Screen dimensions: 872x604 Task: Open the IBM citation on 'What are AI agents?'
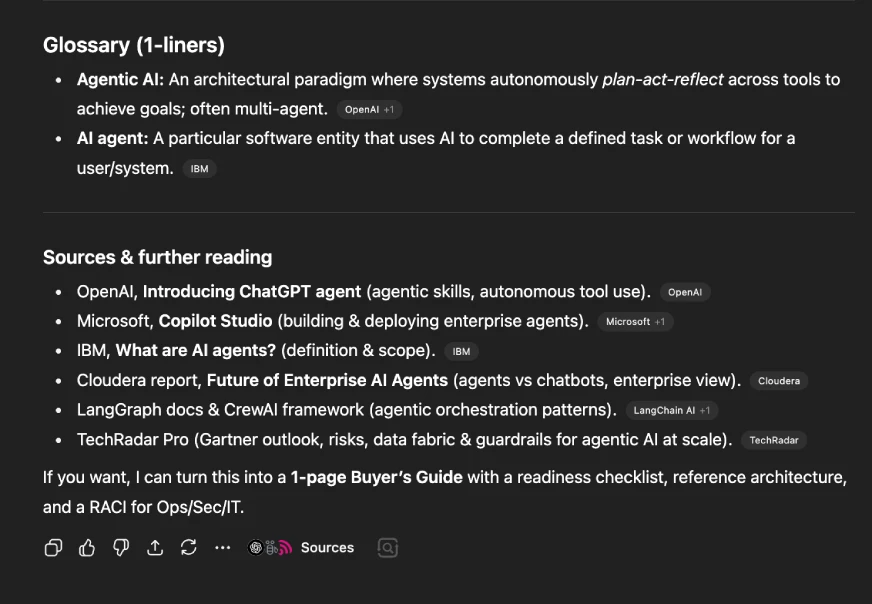point(461,351)
